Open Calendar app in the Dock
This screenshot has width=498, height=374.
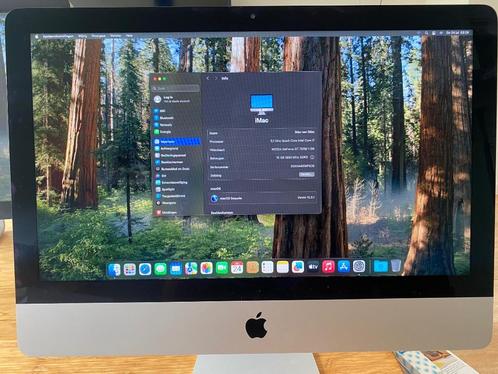pos(237,267)
